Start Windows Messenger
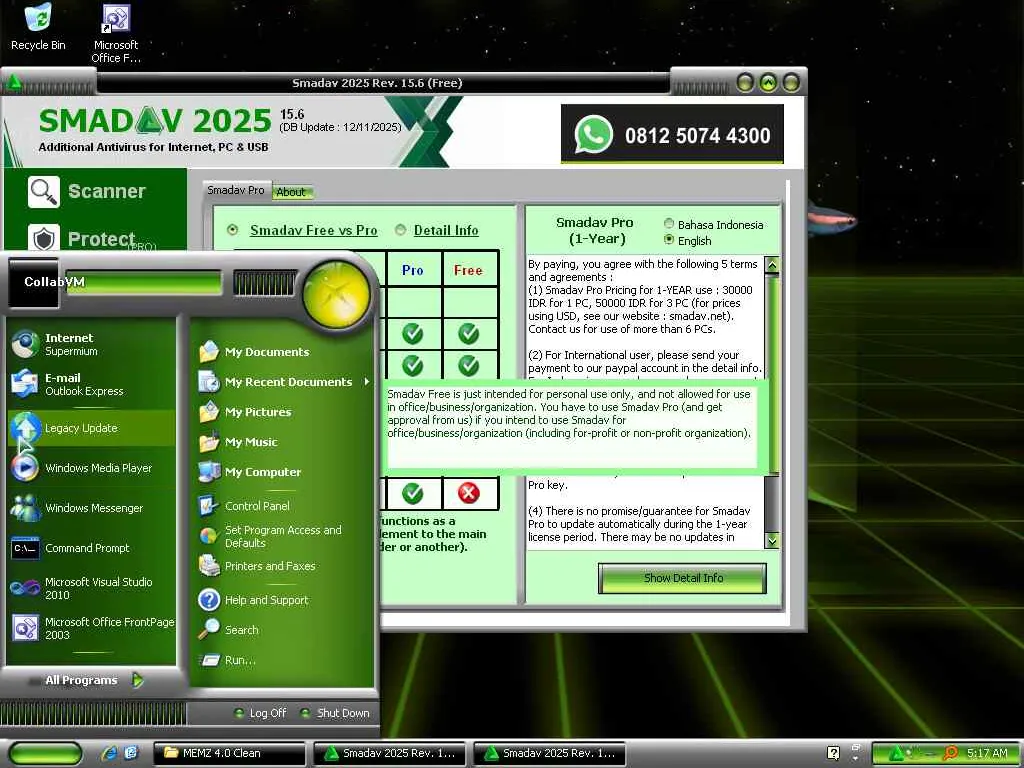Viewport: 1024px width, 768px height. click(91, 507)
